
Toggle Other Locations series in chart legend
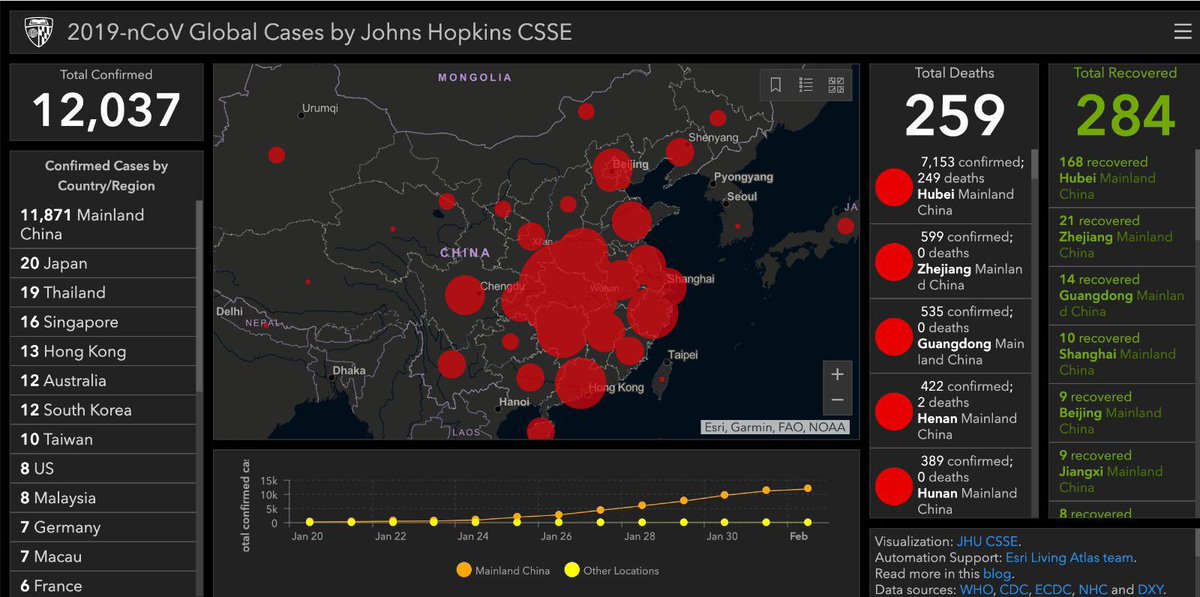coord(612,571)
